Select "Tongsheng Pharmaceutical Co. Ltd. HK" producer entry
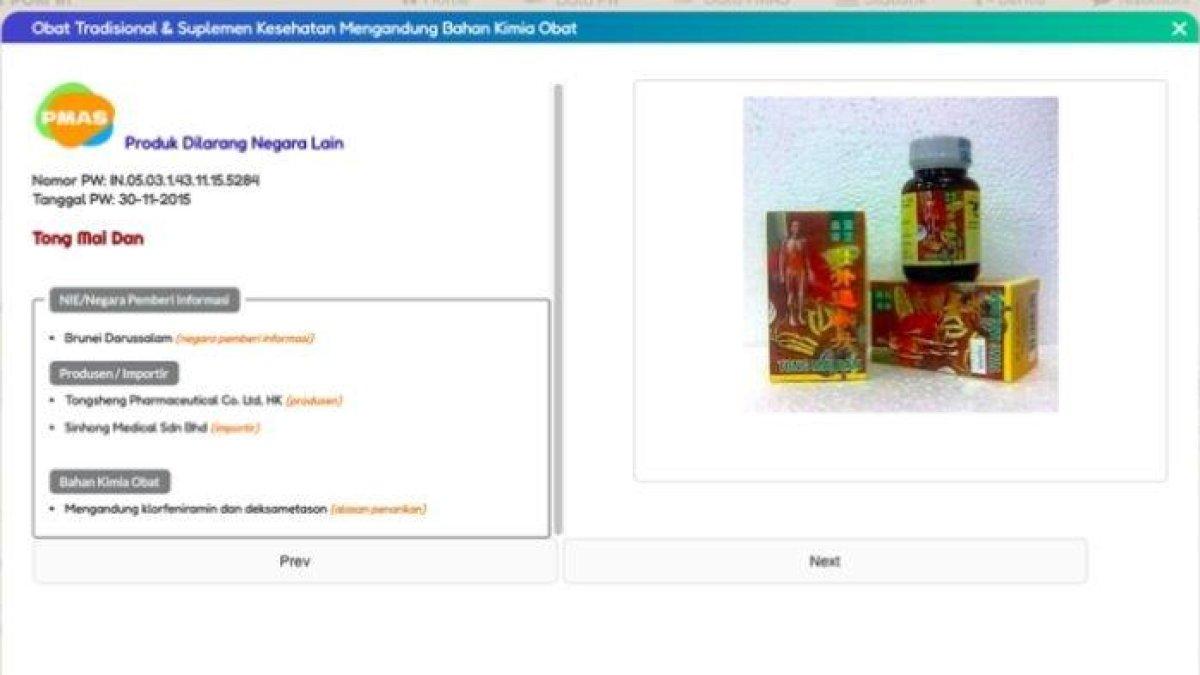 pyautogui.click(x=173, y=400)
